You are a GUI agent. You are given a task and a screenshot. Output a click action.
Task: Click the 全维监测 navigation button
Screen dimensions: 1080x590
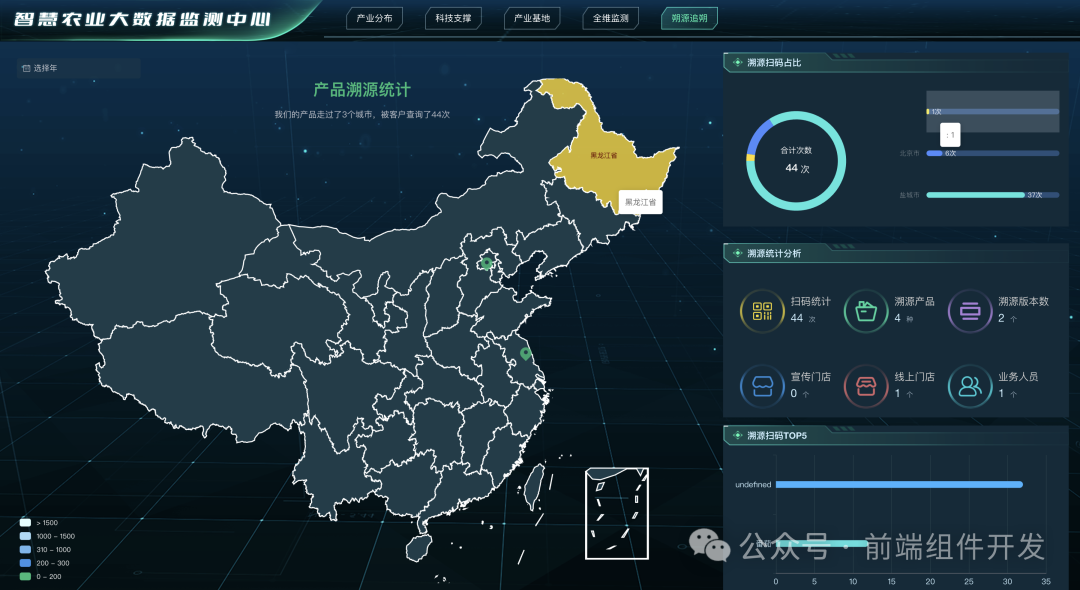(609, 17)
